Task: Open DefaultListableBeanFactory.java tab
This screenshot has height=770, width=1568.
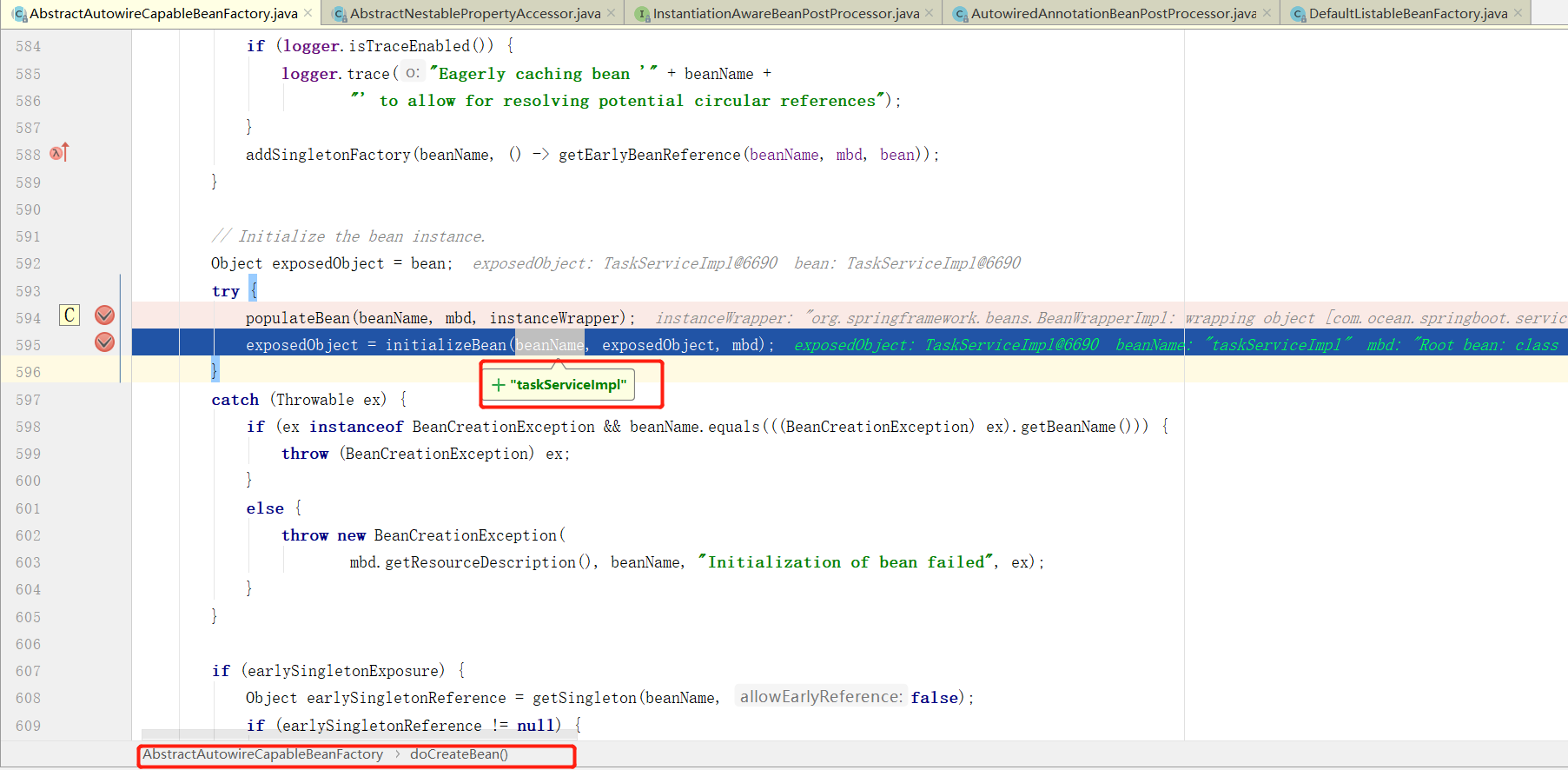Action: pos(1408,13)
